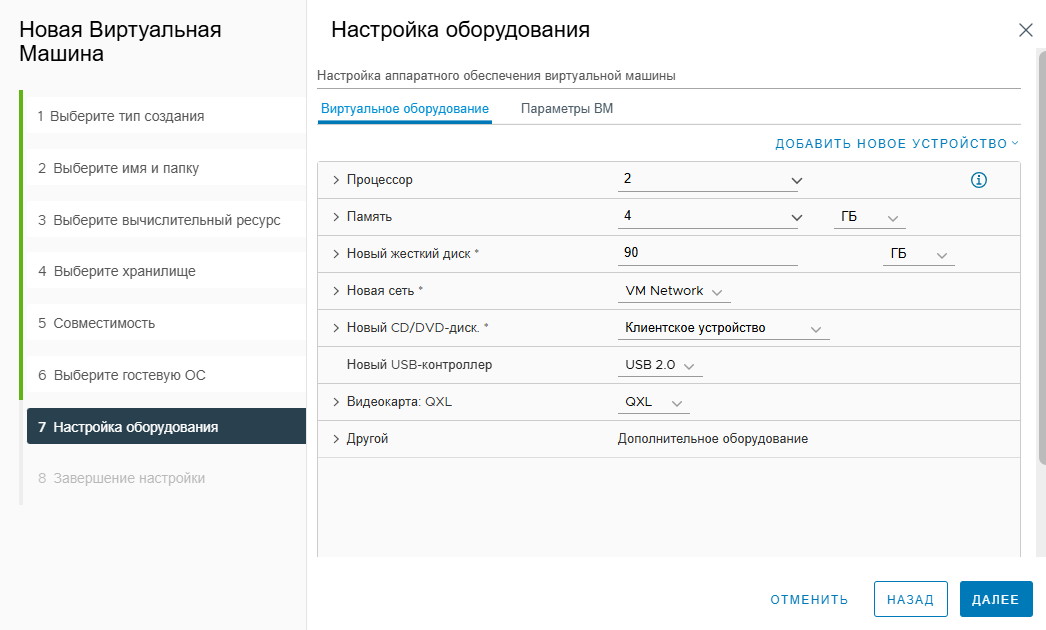The width and height of the screenshot is (1046, 630).
Task: Go to step 1 Выберите тип создания
Action: [165, 115]
